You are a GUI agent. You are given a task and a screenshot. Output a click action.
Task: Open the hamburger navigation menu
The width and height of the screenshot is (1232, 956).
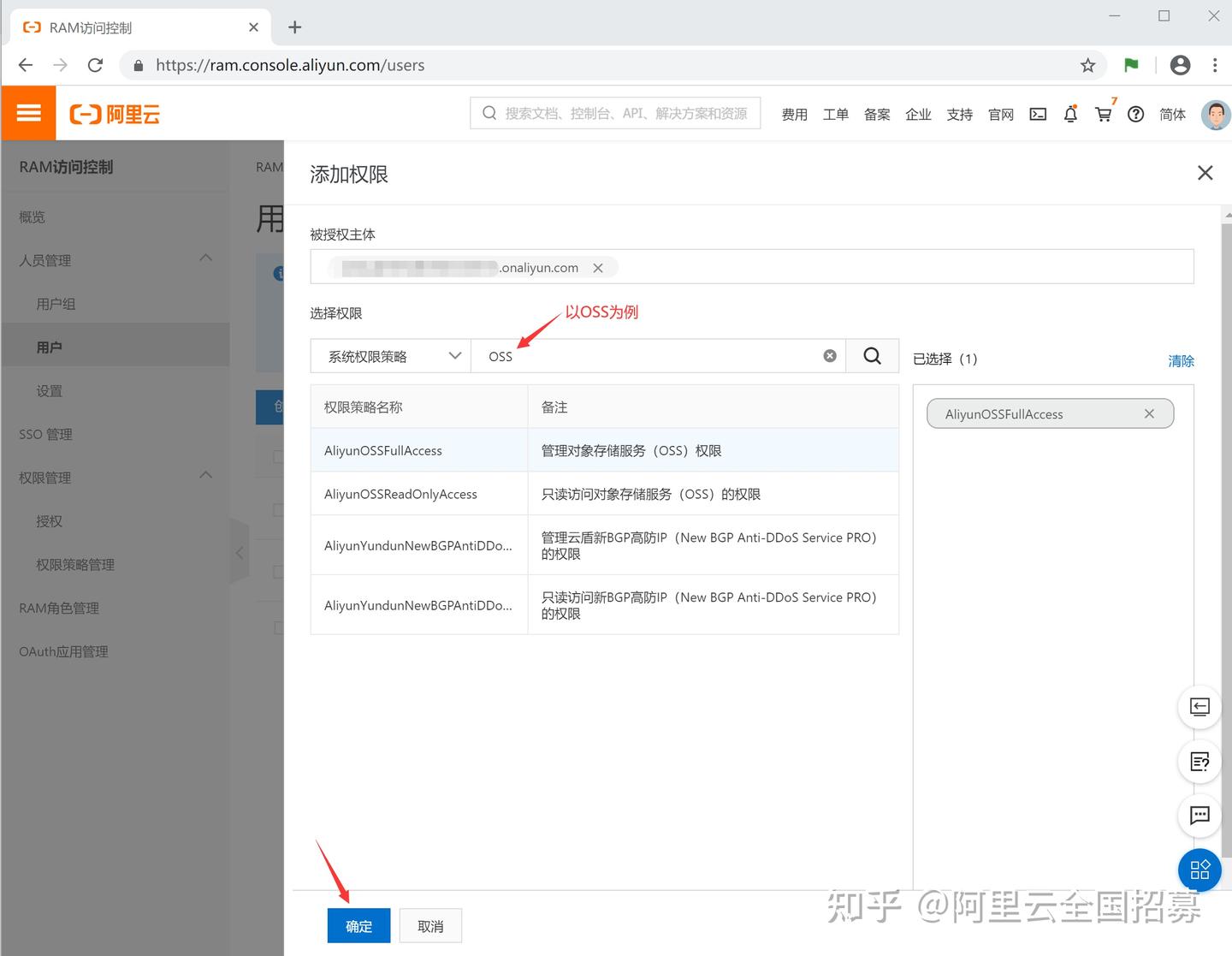coord(28,112)
